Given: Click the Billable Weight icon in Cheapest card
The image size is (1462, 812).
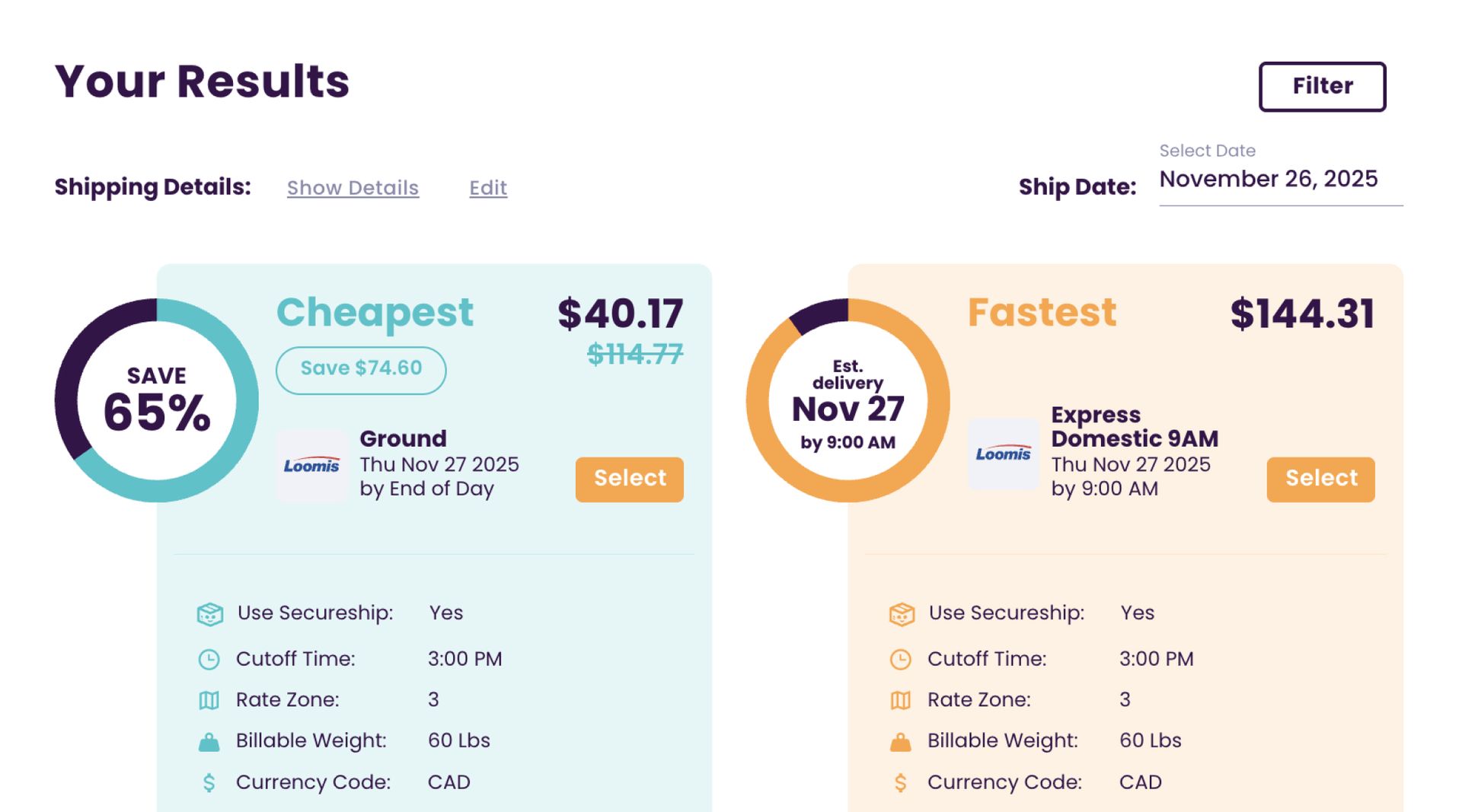Looking at the screenshot, I should click(x=209, y=742).
